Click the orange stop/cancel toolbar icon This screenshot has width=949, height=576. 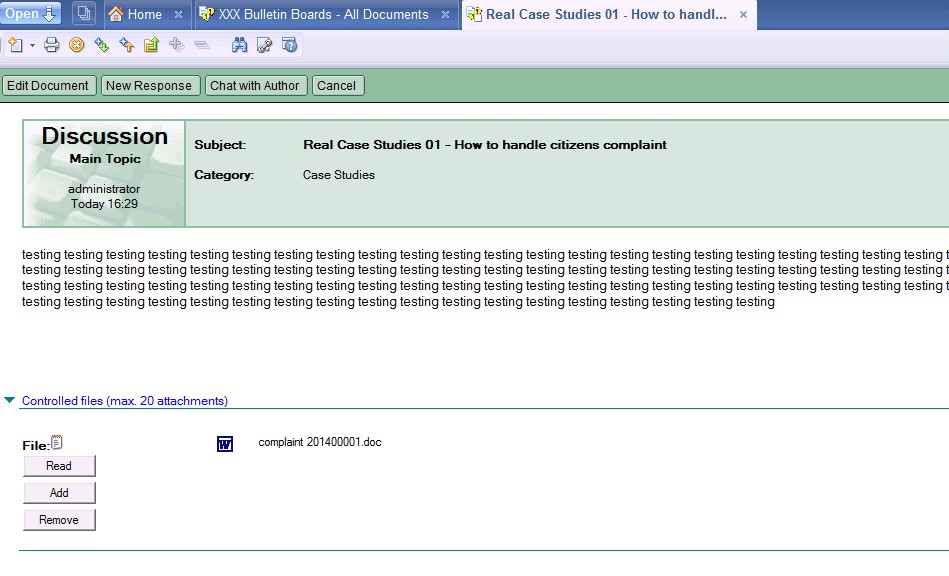click(x=77, y=45)
